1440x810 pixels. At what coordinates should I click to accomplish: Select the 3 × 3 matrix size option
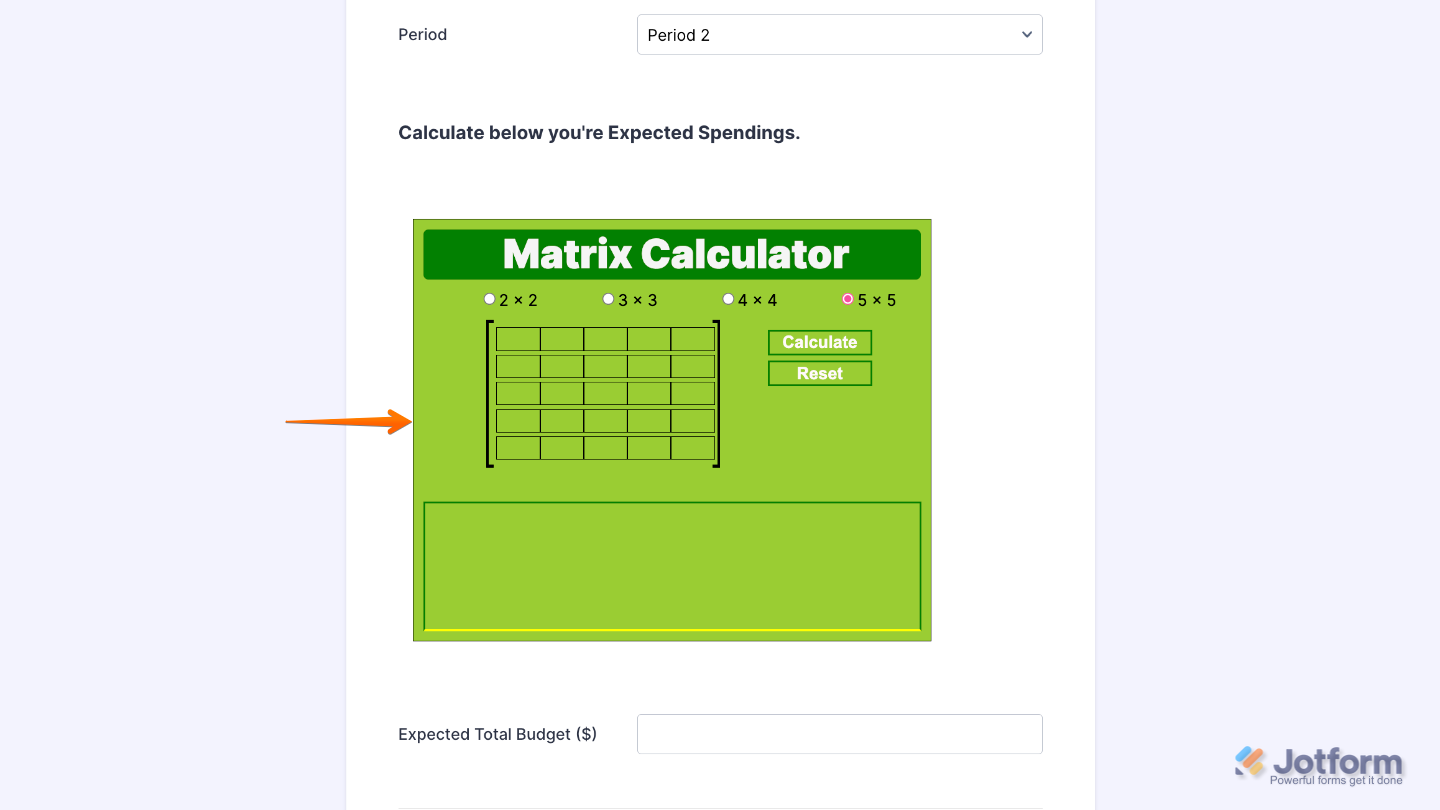tap(608, 299)
